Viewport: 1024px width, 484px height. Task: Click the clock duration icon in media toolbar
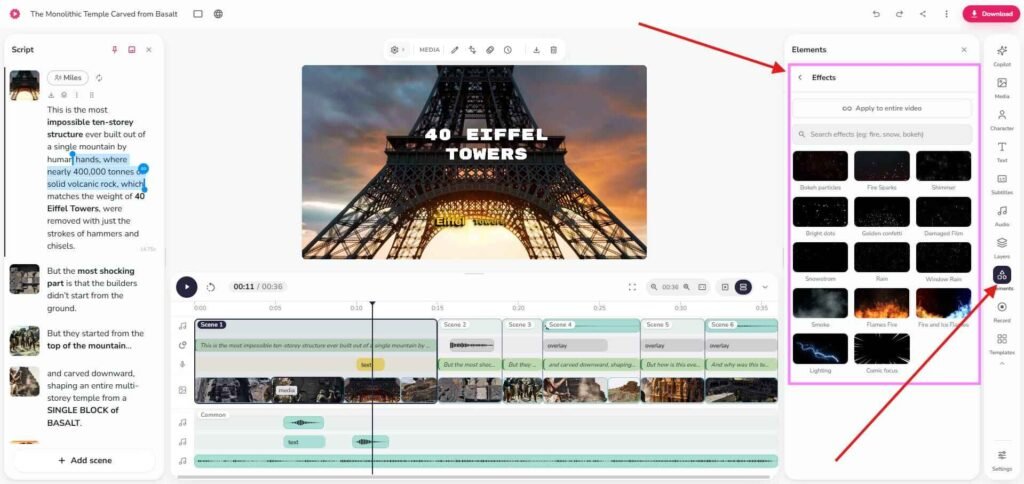pos(507,50)
